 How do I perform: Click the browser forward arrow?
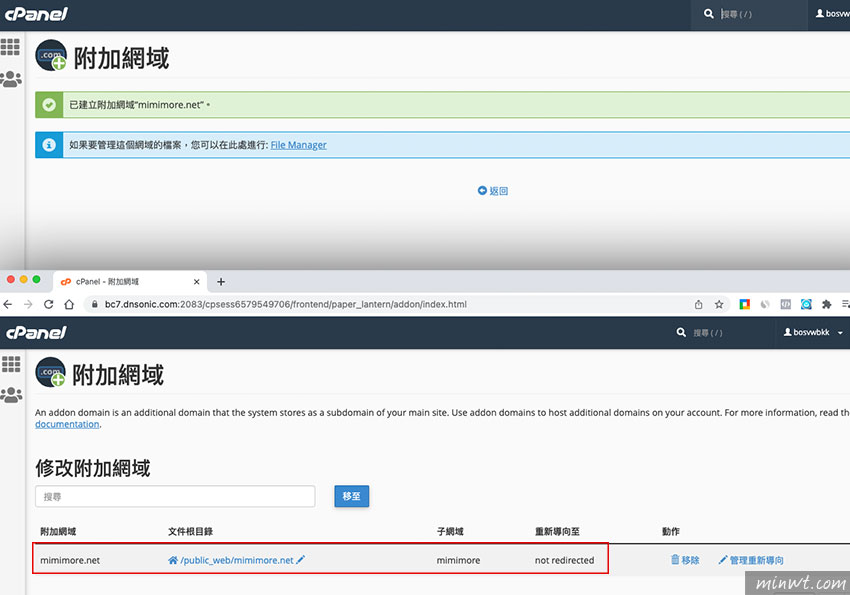click(x=28, y=305)
